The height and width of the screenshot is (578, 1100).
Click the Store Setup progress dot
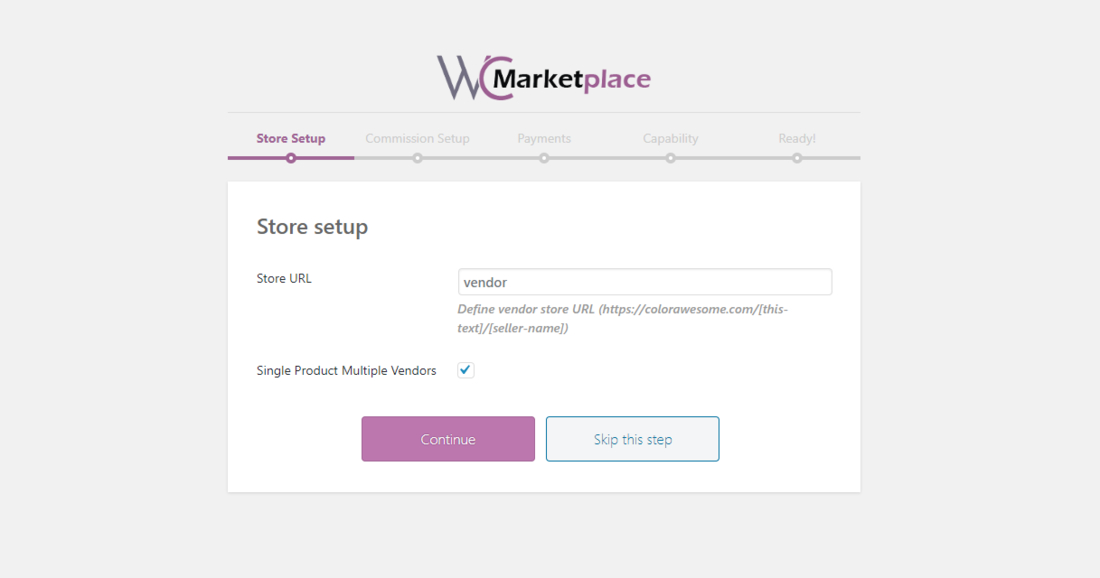coord(290,159)
